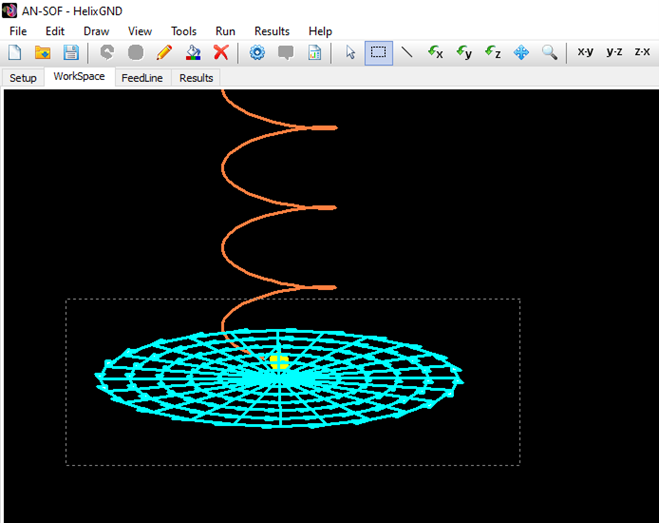Image resolution: width=659 pixels, height=523 pixels.
Task: Open the View menu
Action: (x=140, y=31)
